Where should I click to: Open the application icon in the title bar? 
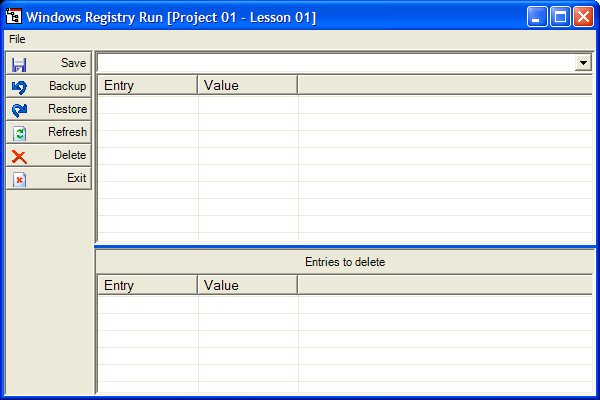pos(14,16)
